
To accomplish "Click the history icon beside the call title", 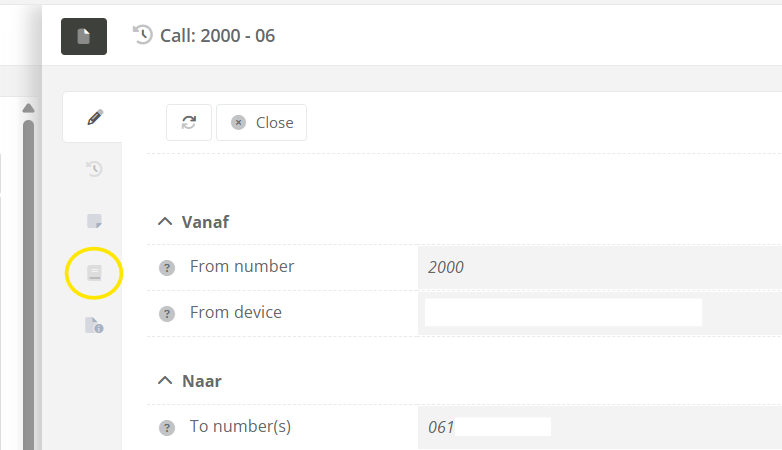I will click(143, 35).
